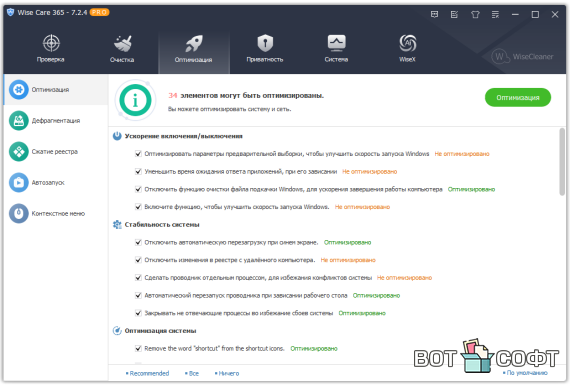The width and height of the screenshot is (570, 386).
Task: Click the Wise Care 365 shield logo
Action: pyautogui.click(x=10, y=12)
